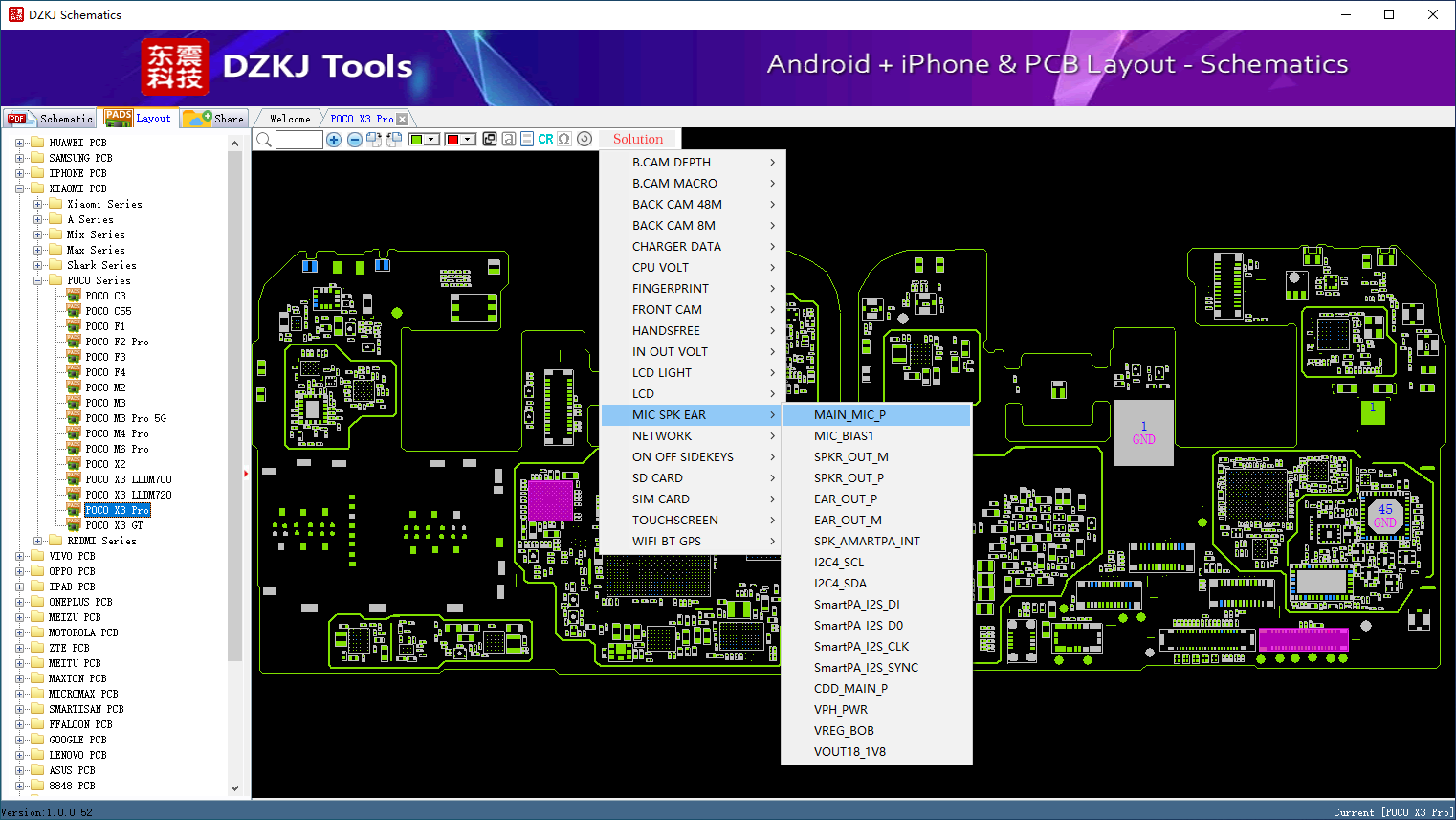Expand the Shark Series tree node

[x=38, y=265]
